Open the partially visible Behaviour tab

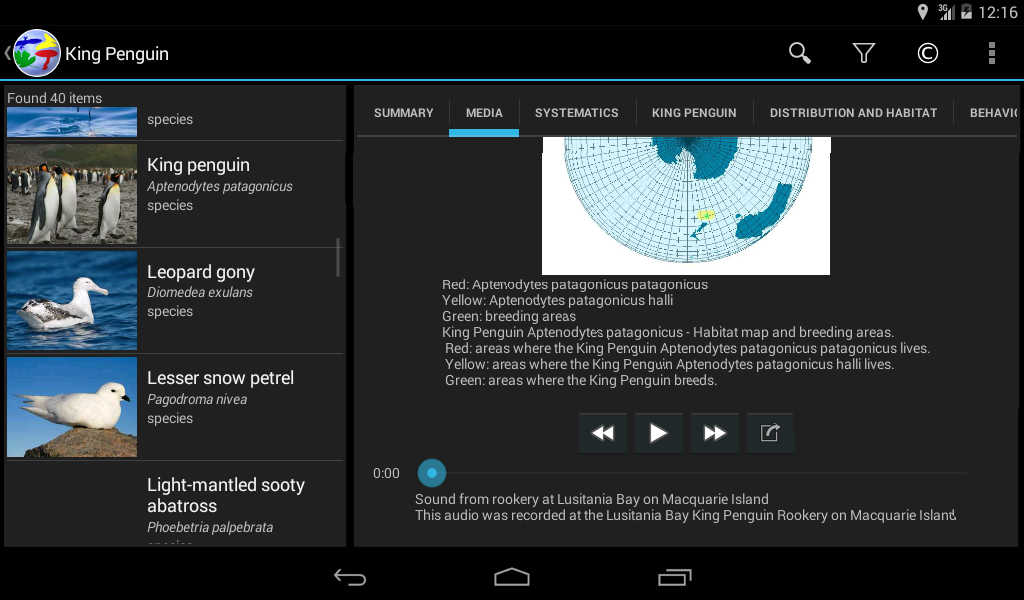click(x=993, y=113)
